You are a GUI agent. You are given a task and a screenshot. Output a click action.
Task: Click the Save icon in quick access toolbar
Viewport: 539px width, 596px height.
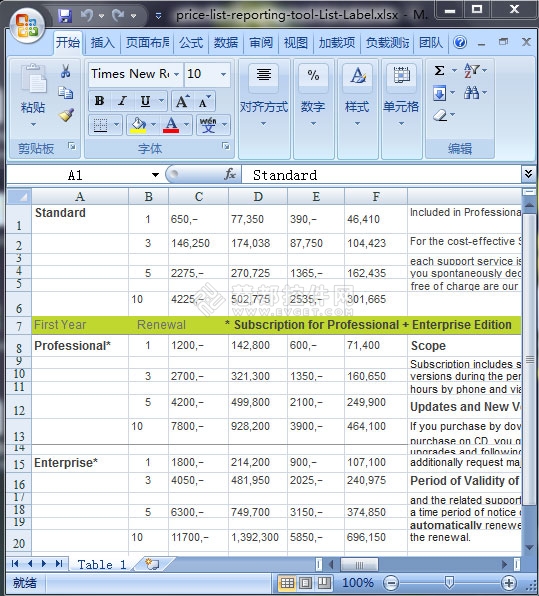click(65, 16)
